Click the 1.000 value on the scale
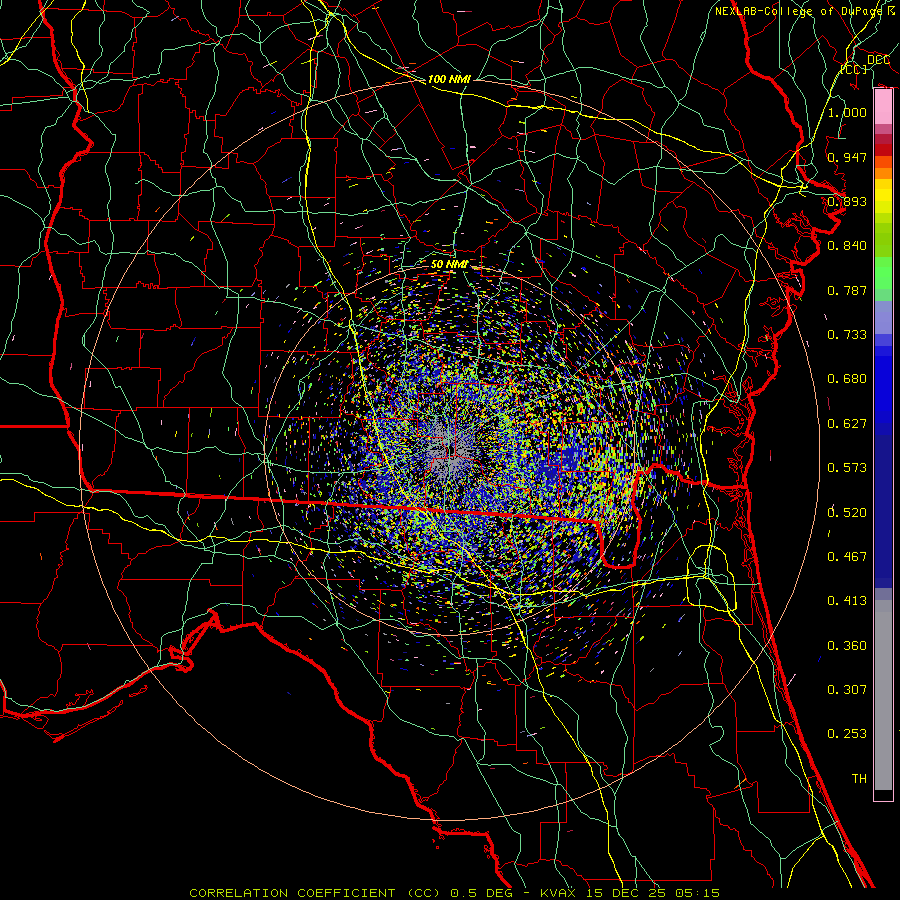 (847, 112)
